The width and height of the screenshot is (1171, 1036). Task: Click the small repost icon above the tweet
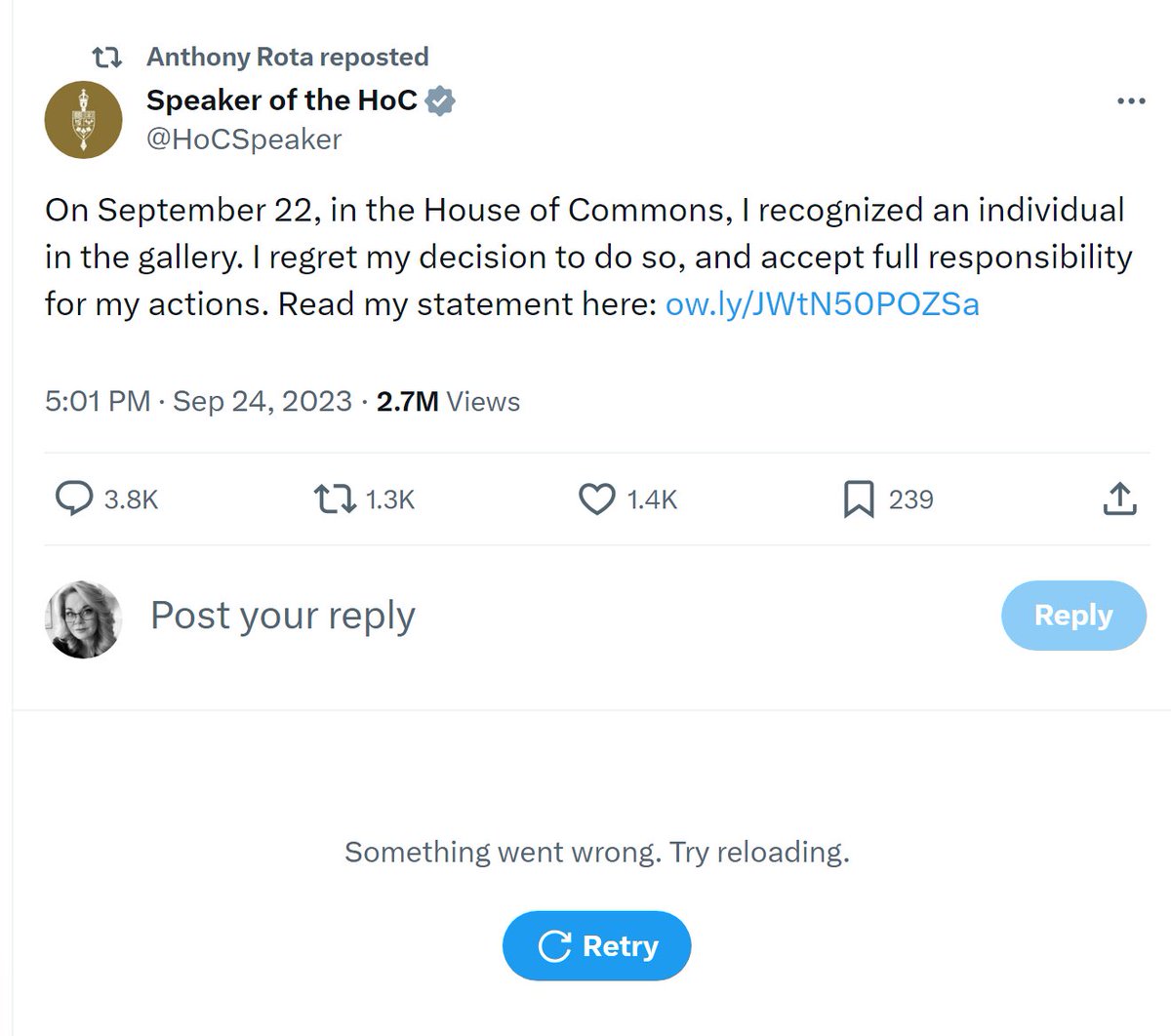[x=105, y=58]
